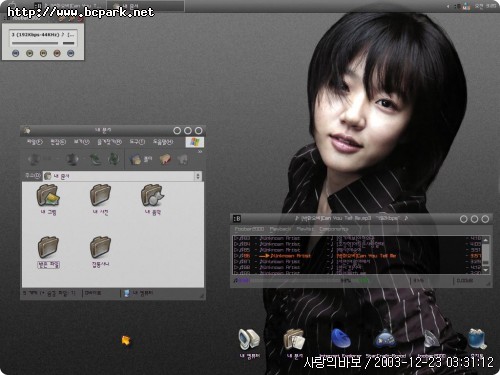Image resolution: width=500 pixels, height=375 pixels.
Task: Click playlist scrollbar down arrow
Action: click(486, 270)
